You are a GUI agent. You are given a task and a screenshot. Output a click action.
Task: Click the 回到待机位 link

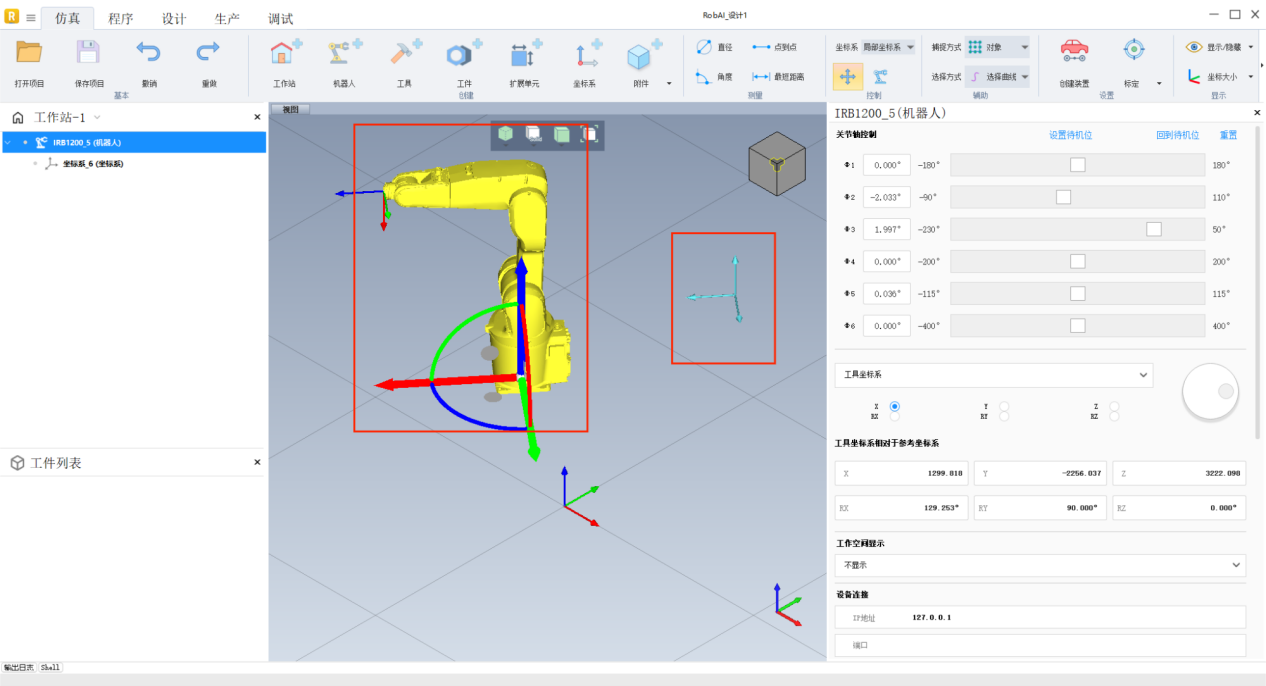(x=1177, y=135)
